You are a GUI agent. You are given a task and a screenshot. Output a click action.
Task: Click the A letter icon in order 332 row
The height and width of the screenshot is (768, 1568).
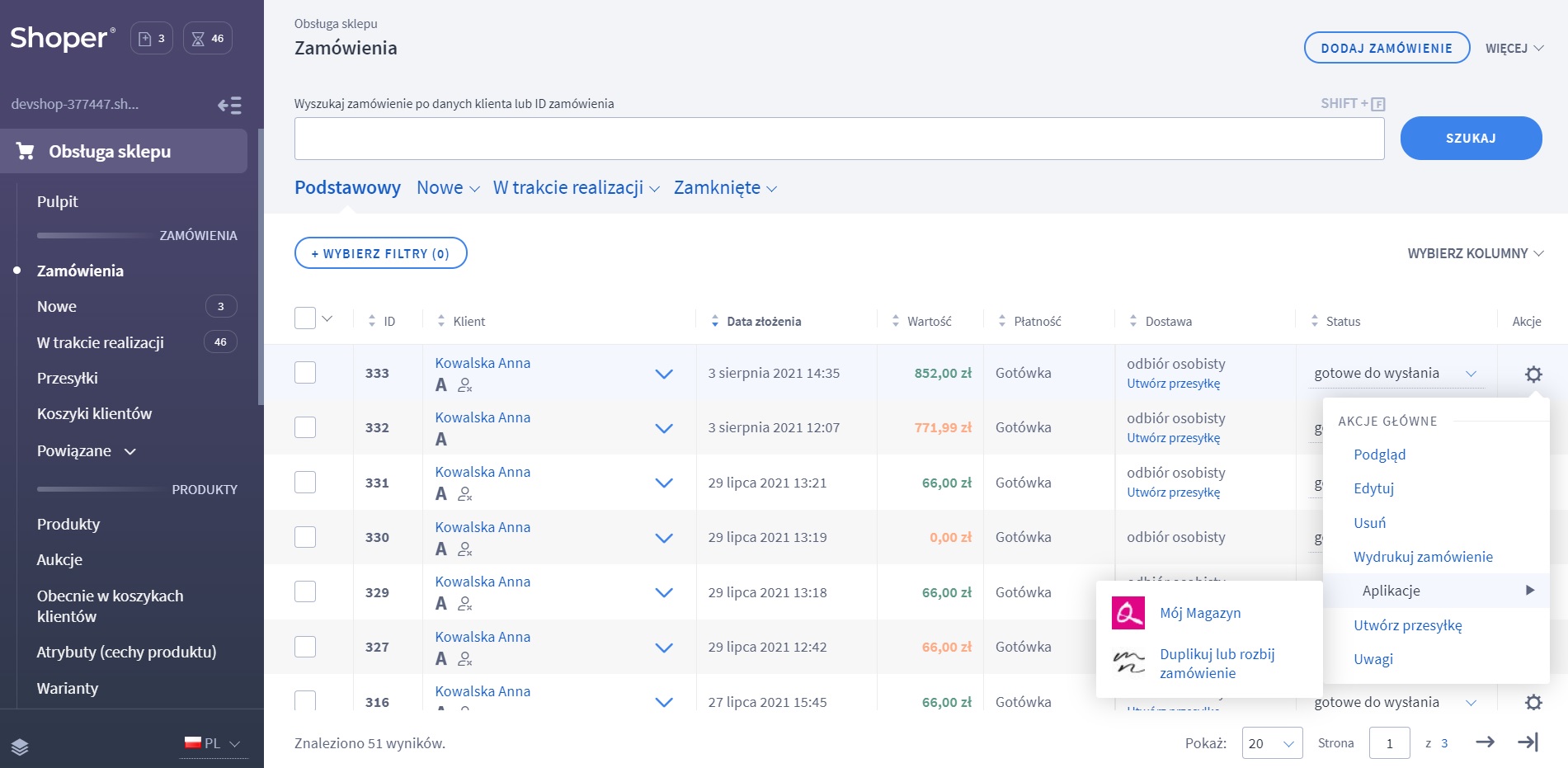(x=441, y=439)
